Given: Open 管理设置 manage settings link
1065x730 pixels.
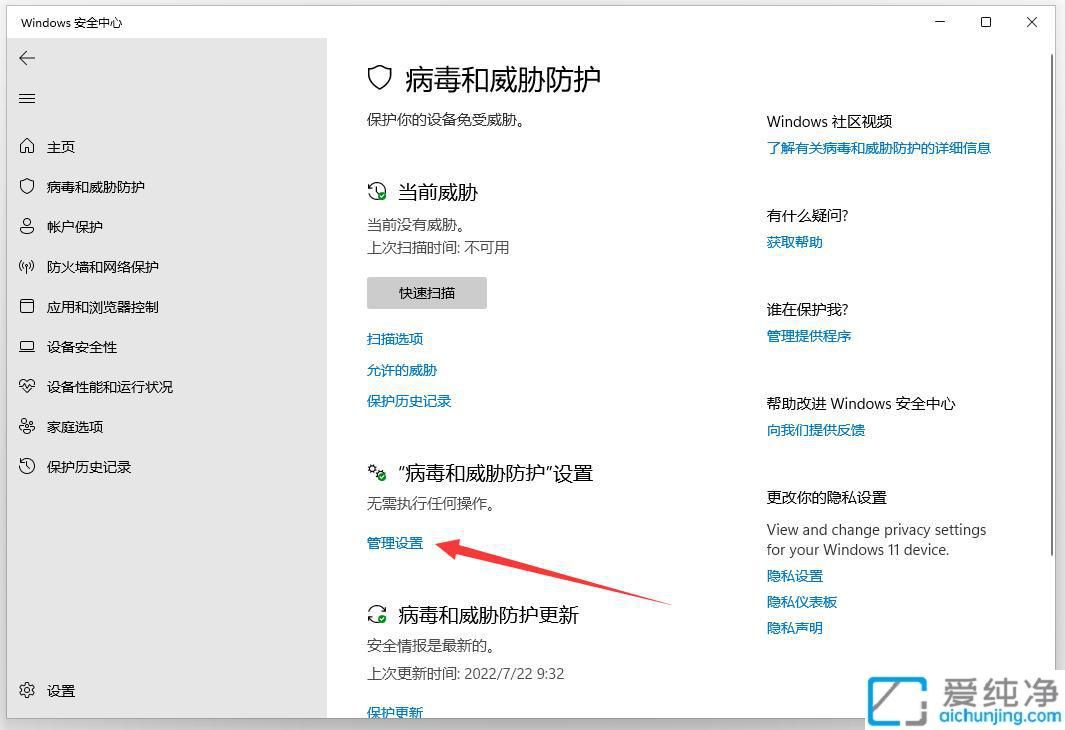Looking at the screenshot, I should coord(394,542).
